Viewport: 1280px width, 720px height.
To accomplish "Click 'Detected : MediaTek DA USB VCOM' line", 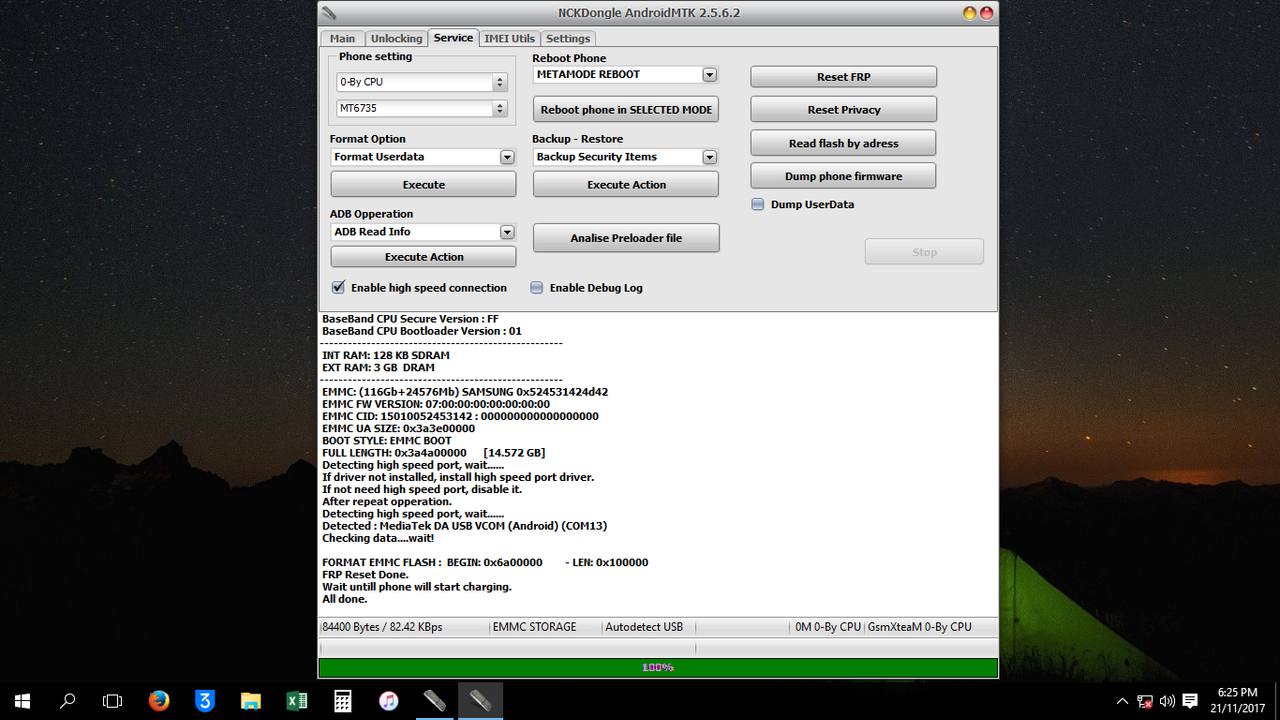I will coord(464,526).
